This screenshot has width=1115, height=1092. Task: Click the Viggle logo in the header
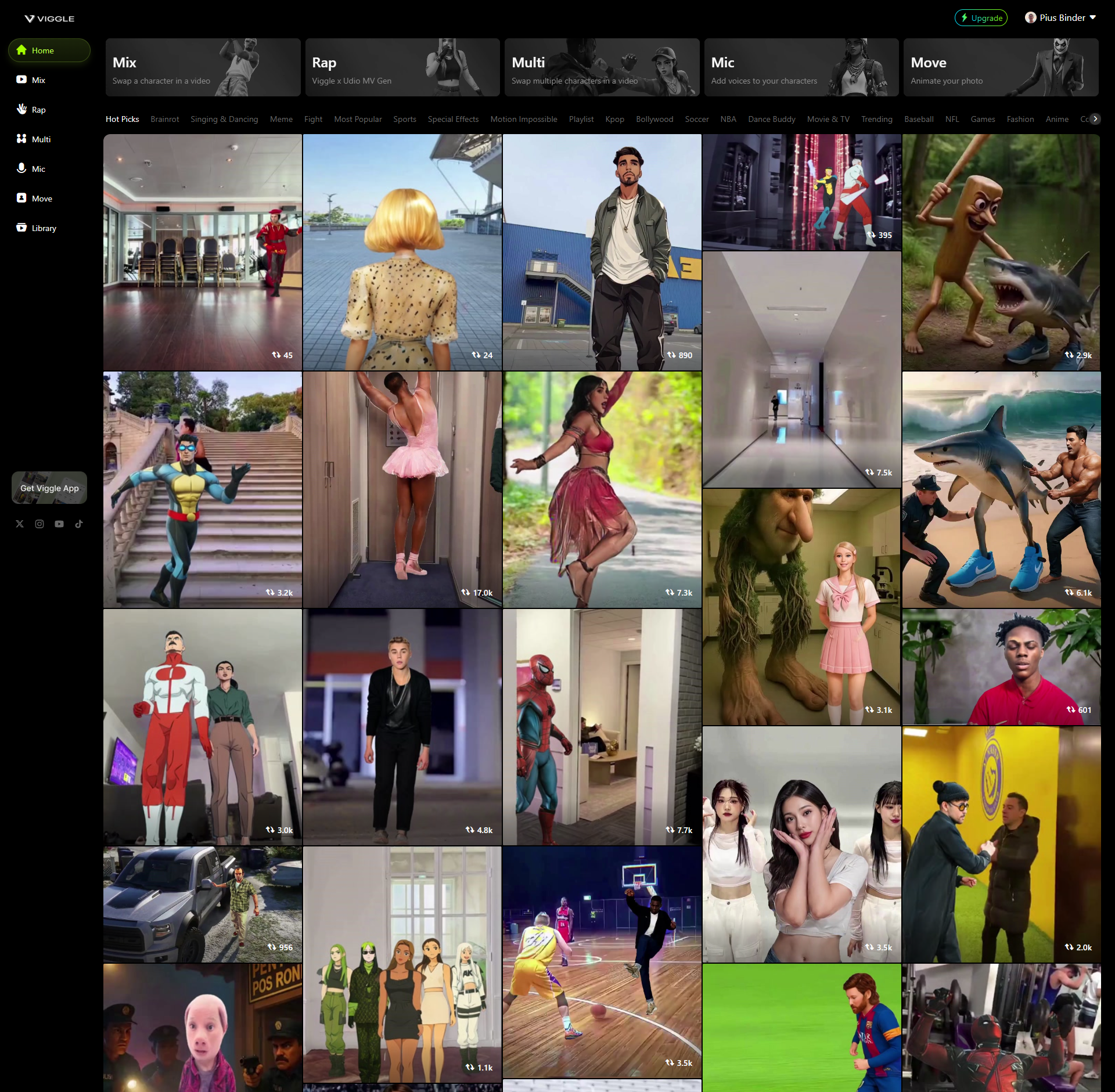pyautogui.click(x=49, y=19)
